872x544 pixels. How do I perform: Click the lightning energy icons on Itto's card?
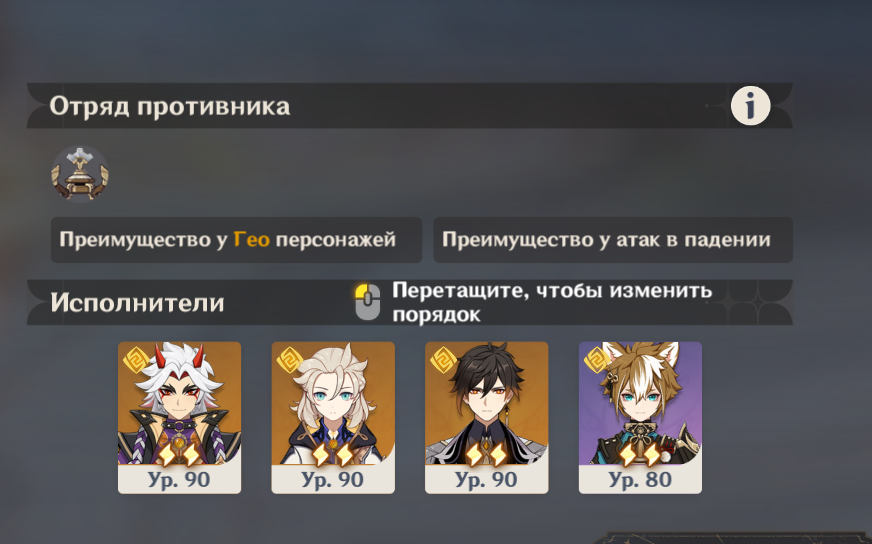coord(179,454)
